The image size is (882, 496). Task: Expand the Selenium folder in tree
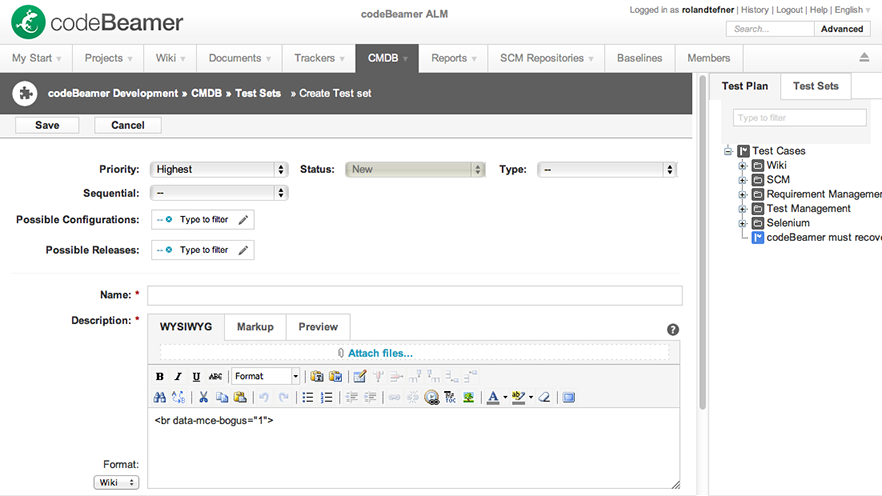click(742, 223)
